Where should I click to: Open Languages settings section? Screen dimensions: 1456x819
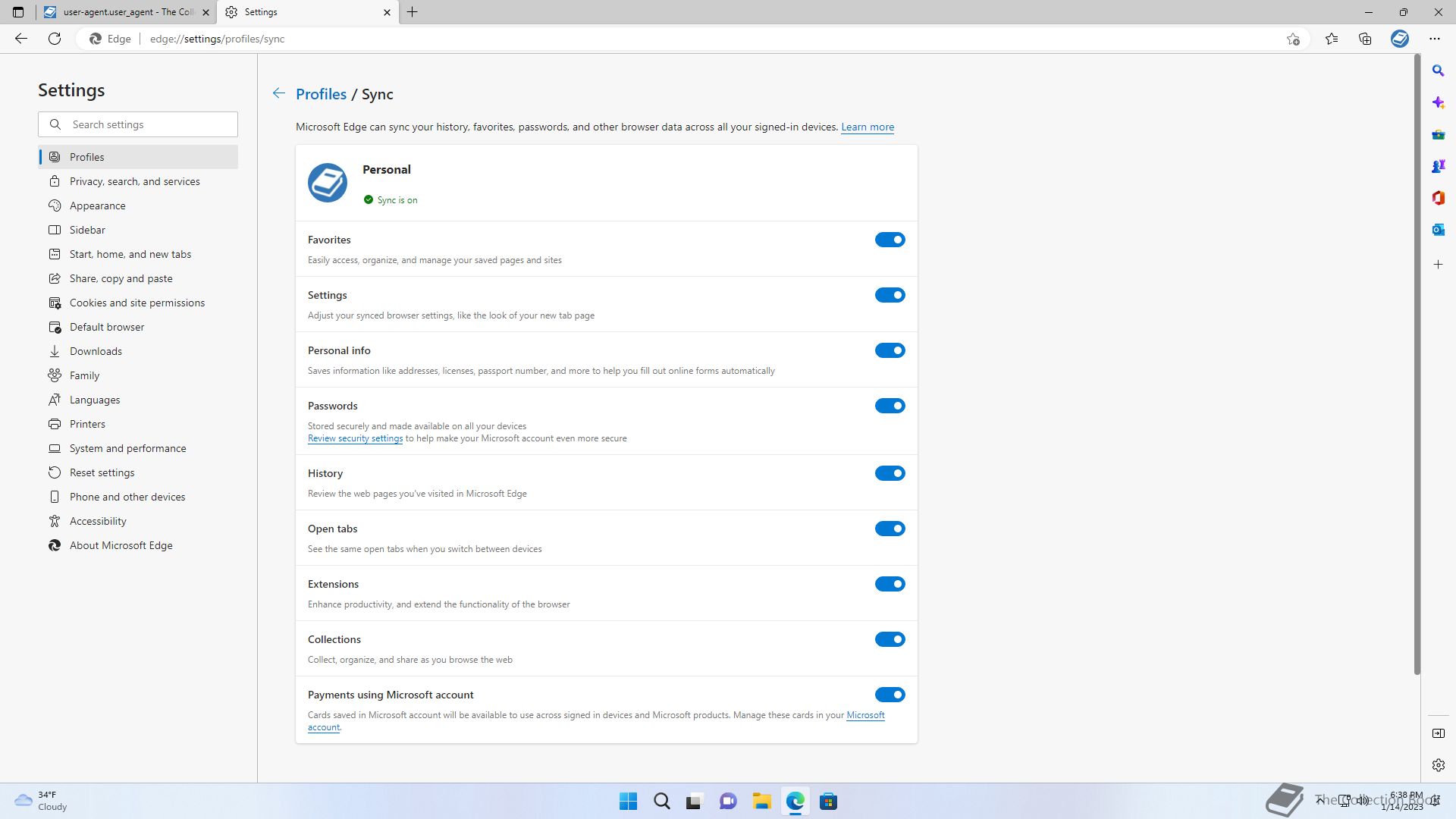pos(138,400)
